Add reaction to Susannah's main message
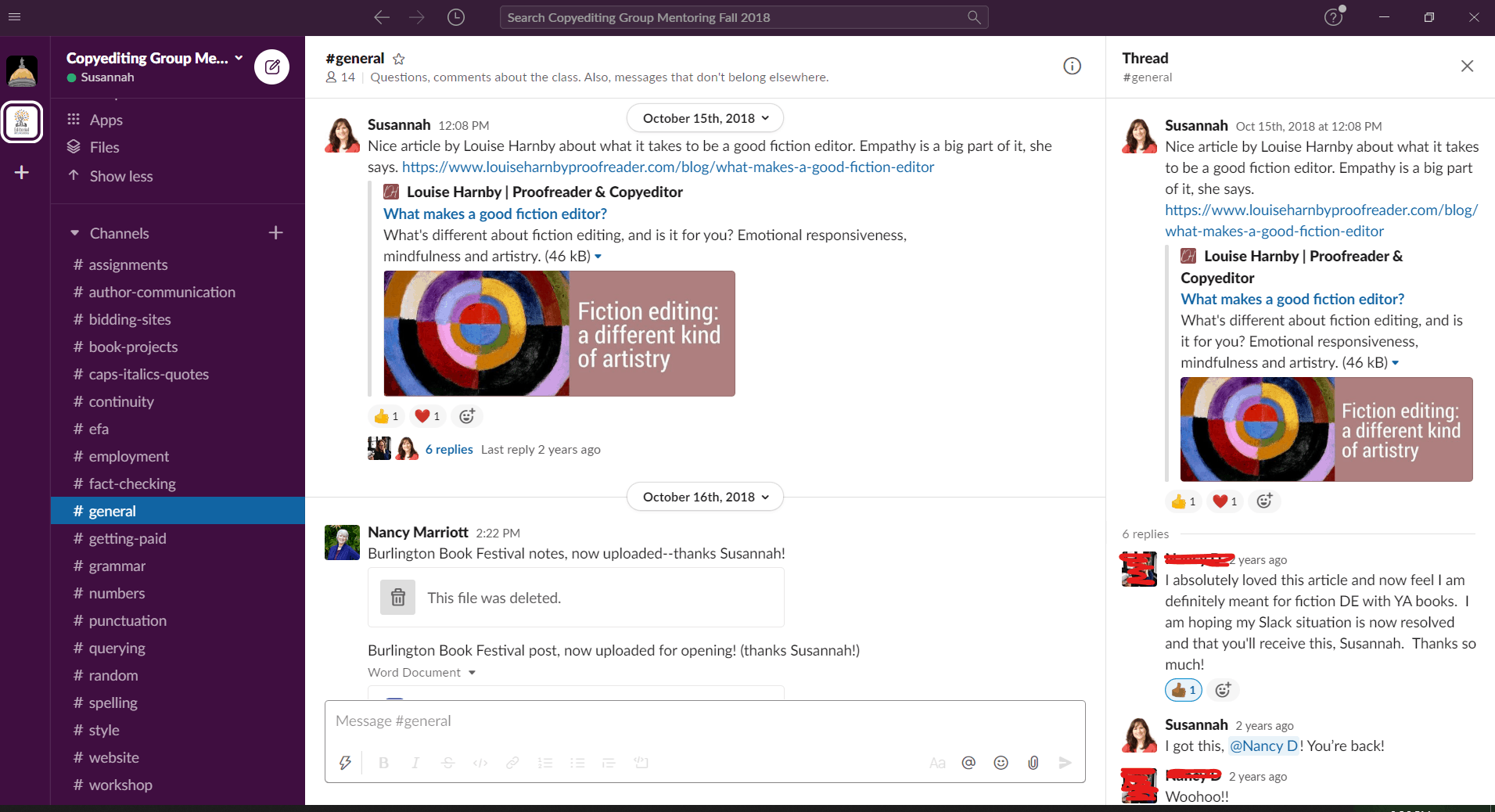 467,416
